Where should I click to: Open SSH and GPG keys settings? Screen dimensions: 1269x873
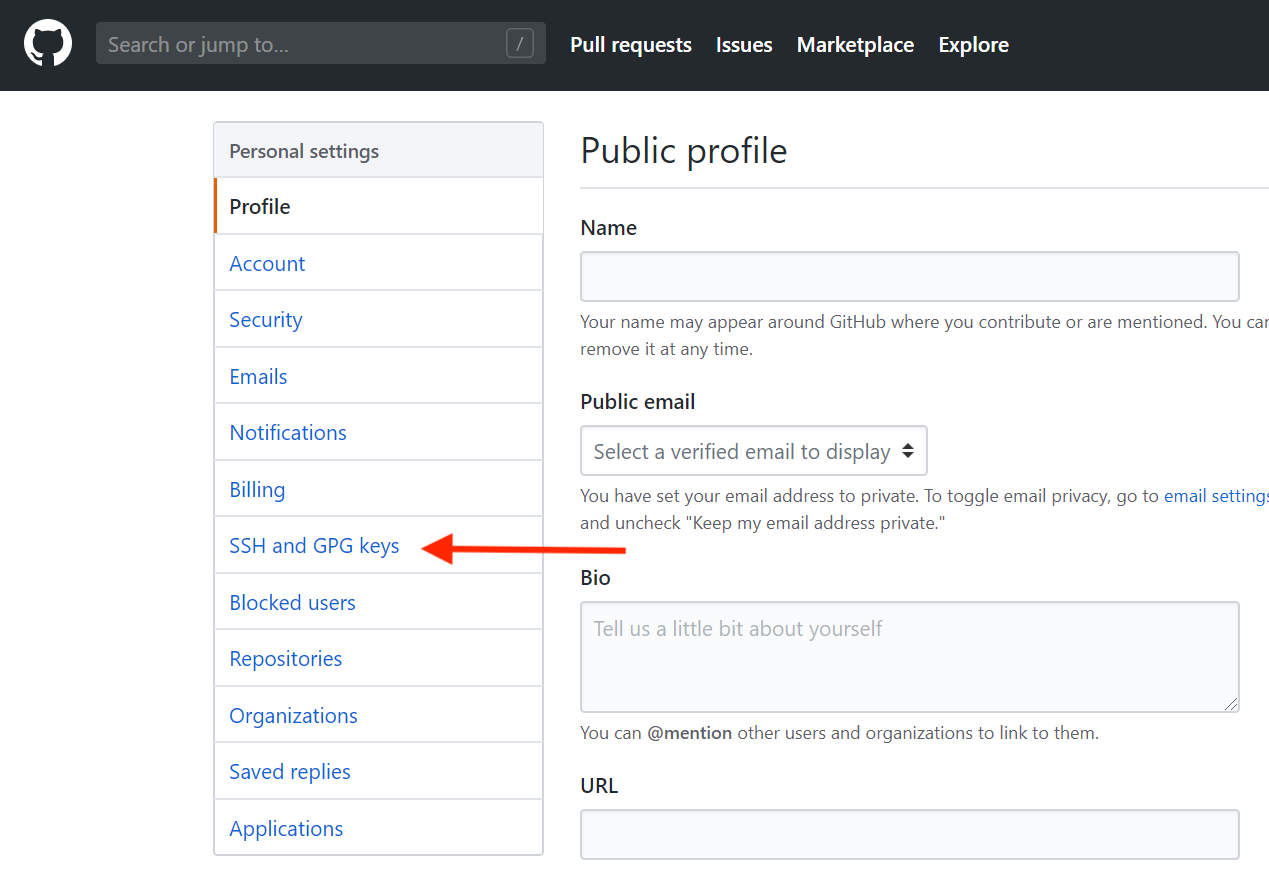pos(314,546)
